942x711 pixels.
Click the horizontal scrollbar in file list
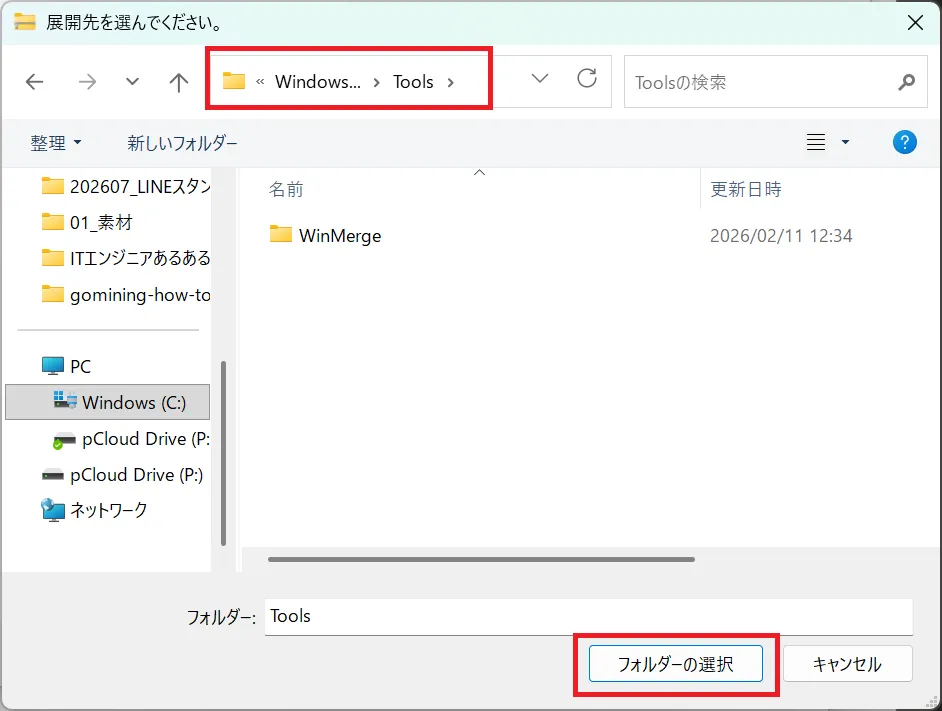[481, 560]
